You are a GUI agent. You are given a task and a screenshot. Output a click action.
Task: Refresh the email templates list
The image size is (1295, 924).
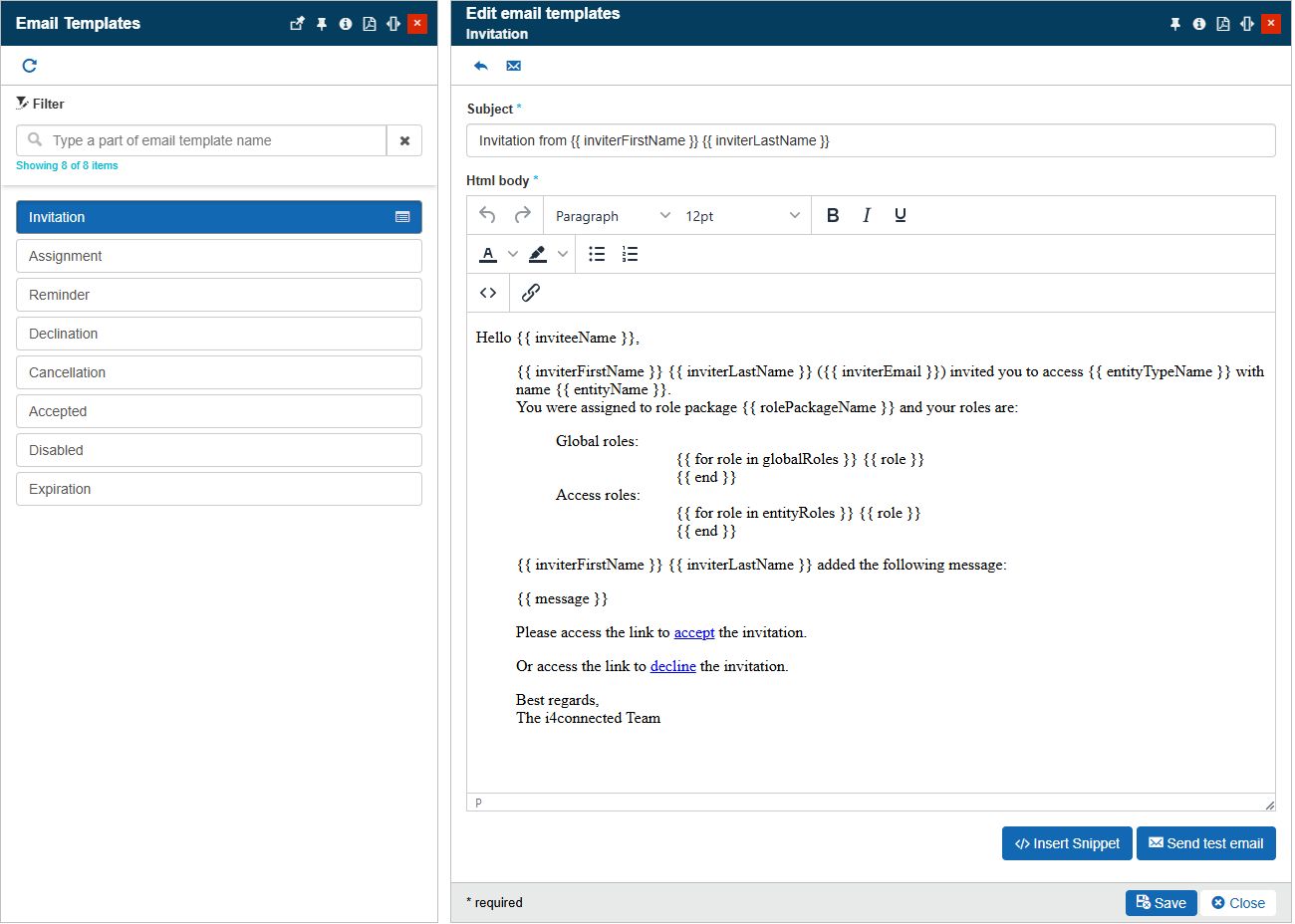coord(30,66)
